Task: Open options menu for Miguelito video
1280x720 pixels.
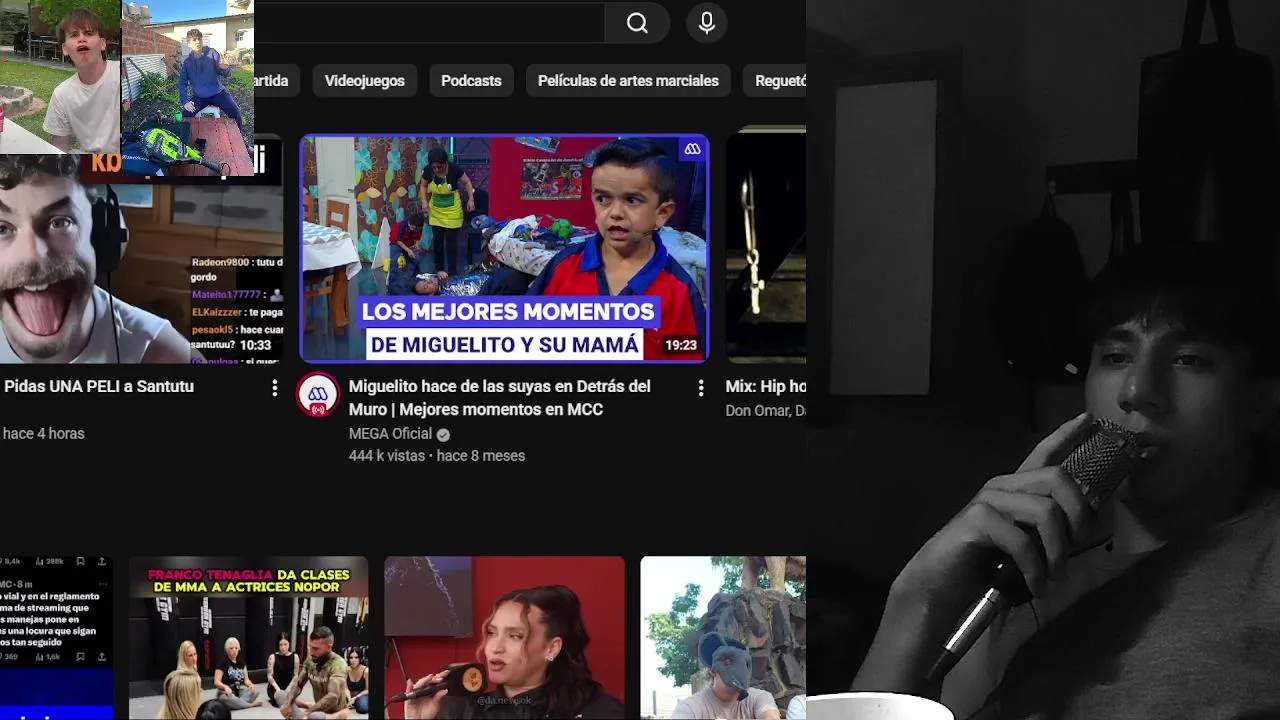Action: tap(701, 388)
